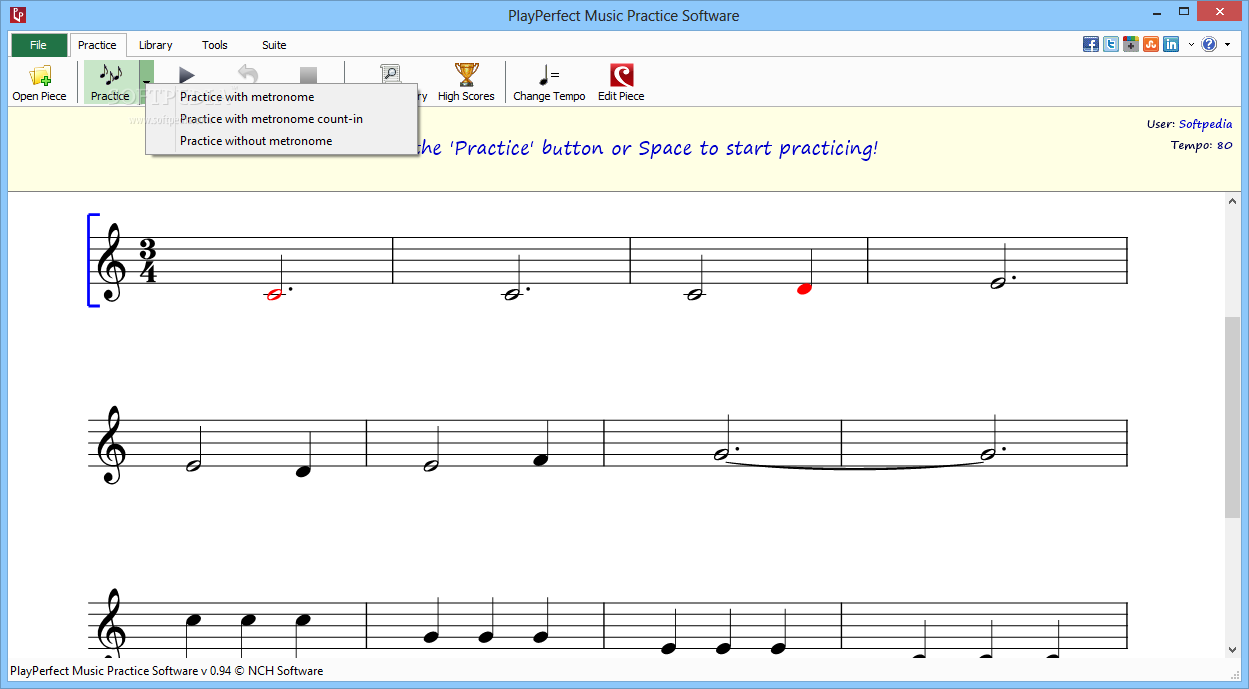The height and width of the screenshot is (689, 1249).
Task: Click the Softpedia user name
Action: tap(1206, 125)
